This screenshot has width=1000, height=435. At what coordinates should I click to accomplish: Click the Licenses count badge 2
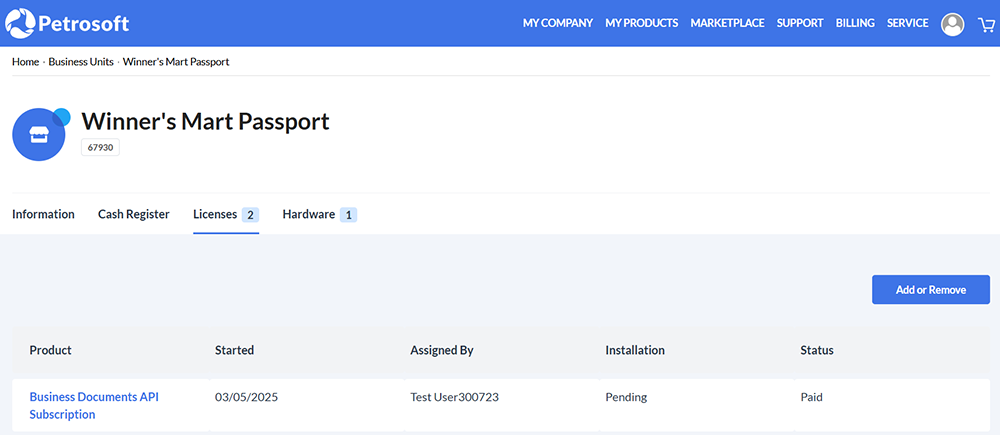click(x=250, y=215)
